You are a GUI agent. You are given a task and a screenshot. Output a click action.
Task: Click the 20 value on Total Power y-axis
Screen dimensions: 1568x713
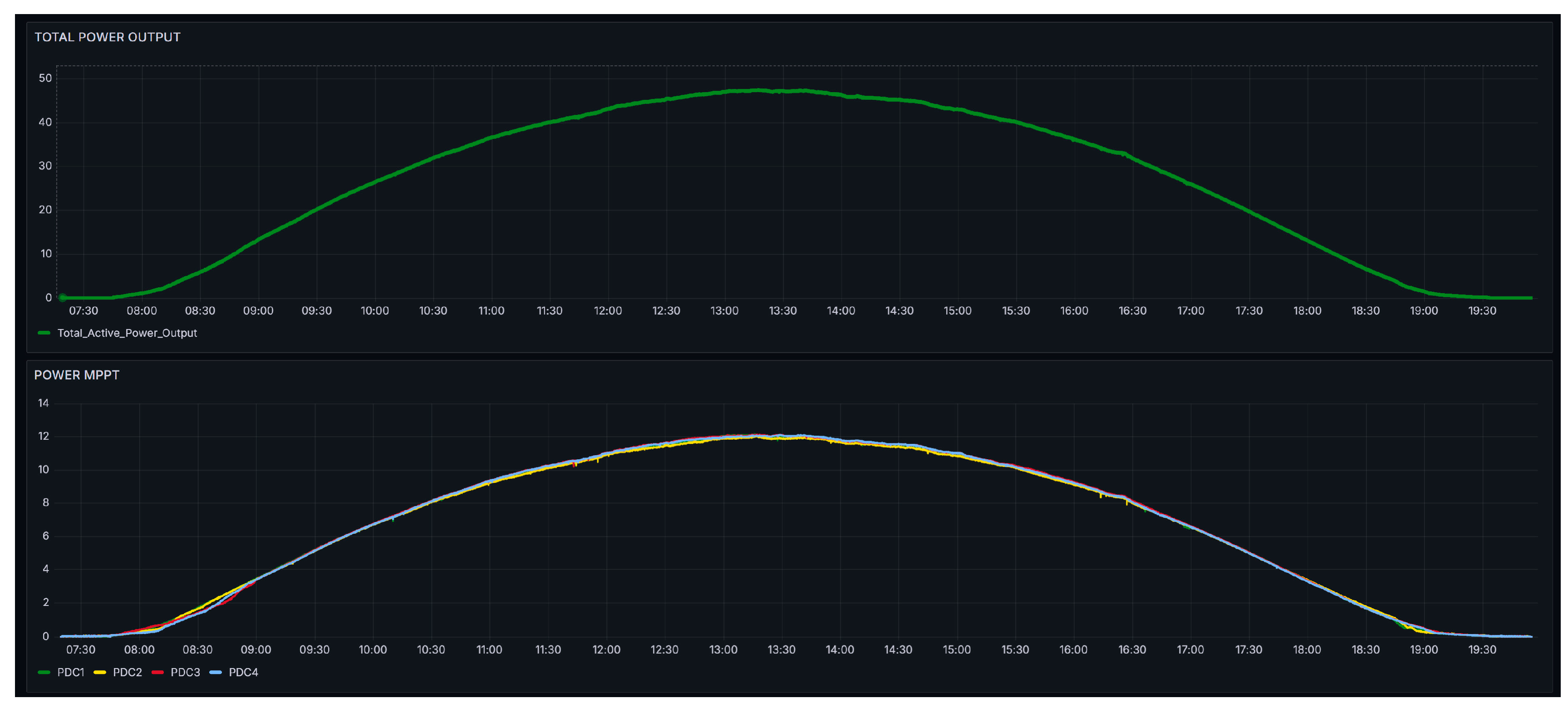pos(45,210)
